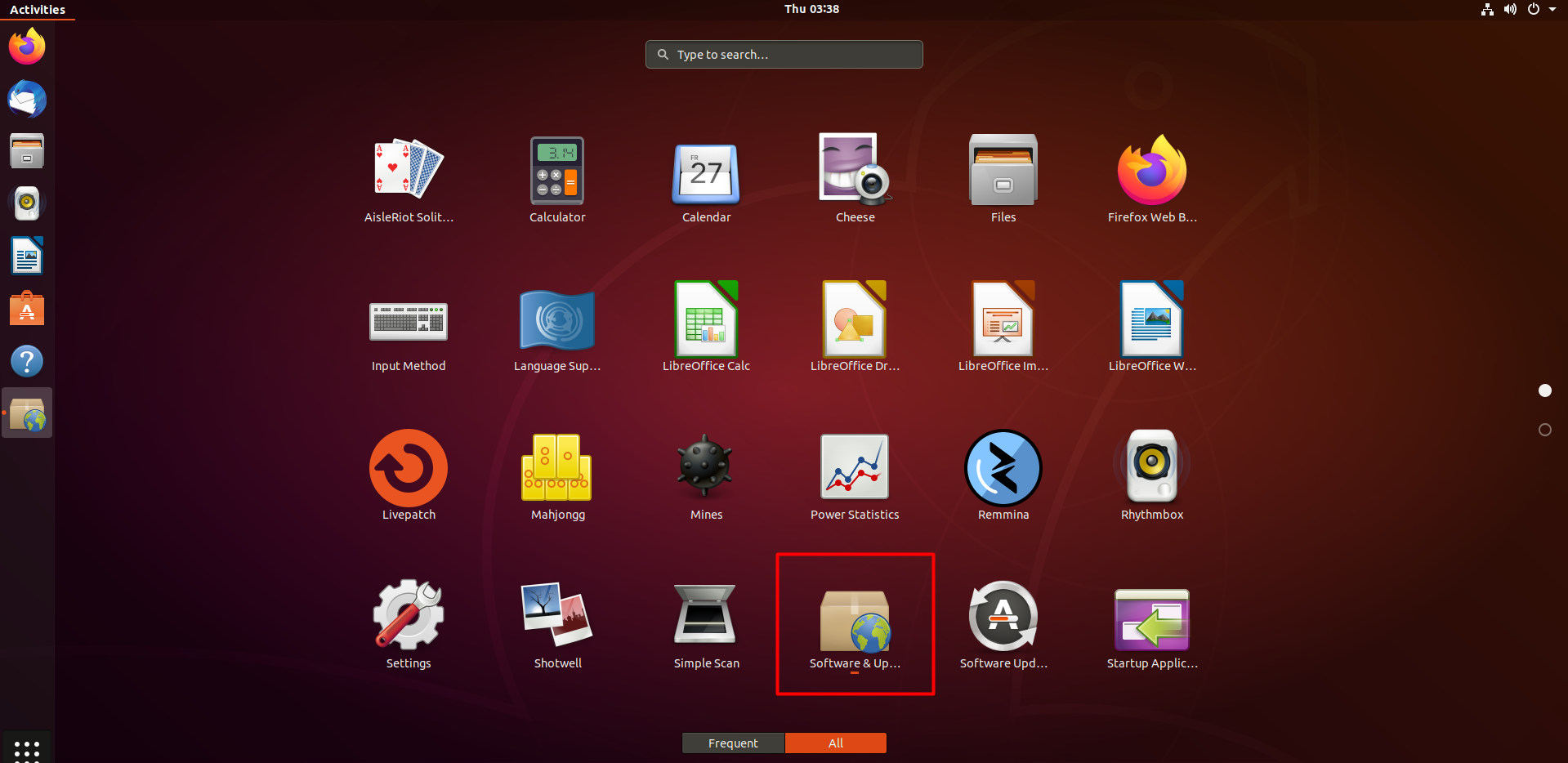
Task: Expand the system menu arrow
Action: tap(1552, 10)
